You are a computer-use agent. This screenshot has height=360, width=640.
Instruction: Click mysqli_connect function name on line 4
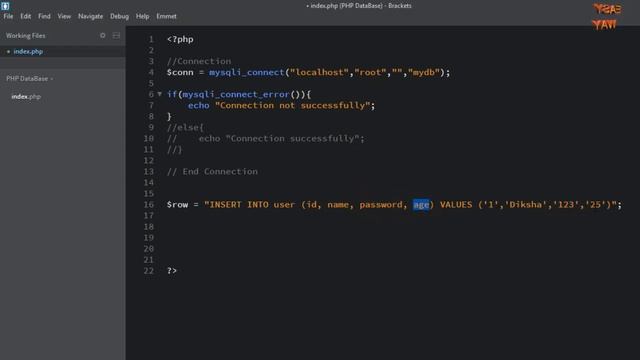click(247, 72)
